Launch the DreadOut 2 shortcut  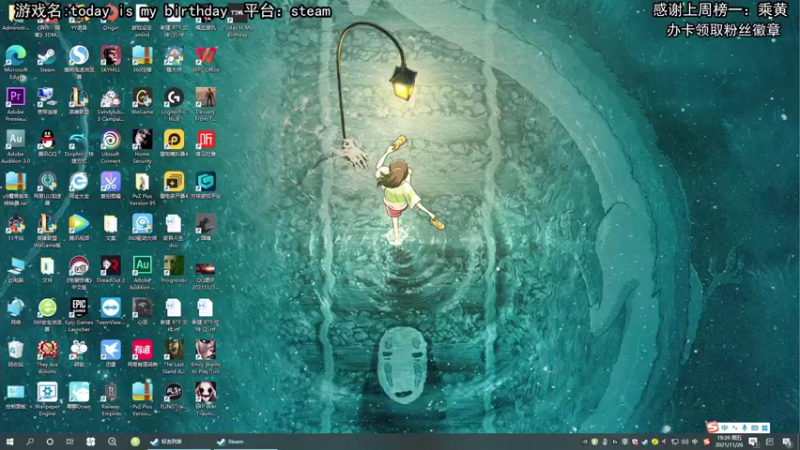(x=111, y=268)
